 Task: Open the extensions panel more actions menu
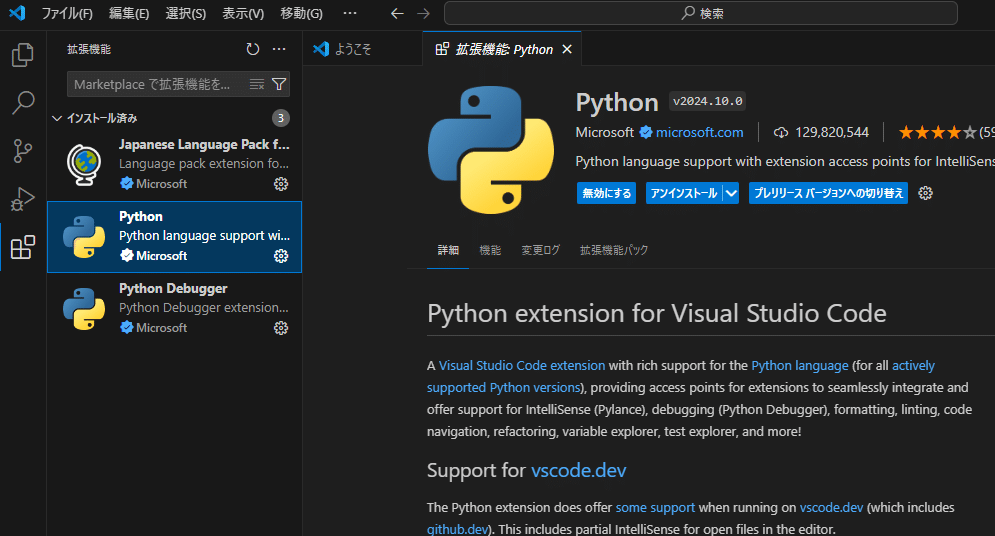click(279, 49)
